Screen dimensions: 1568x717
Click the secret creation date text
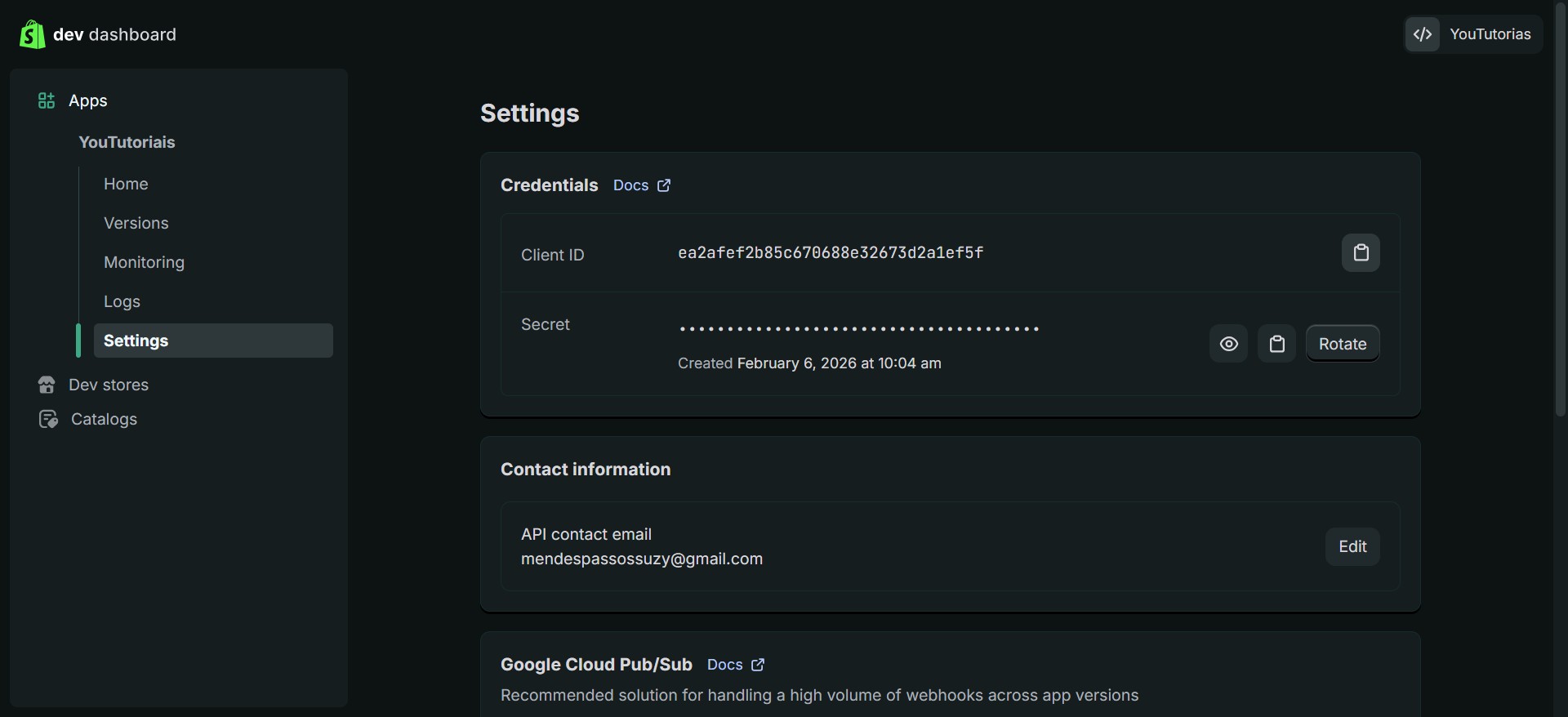pos(809,363)
